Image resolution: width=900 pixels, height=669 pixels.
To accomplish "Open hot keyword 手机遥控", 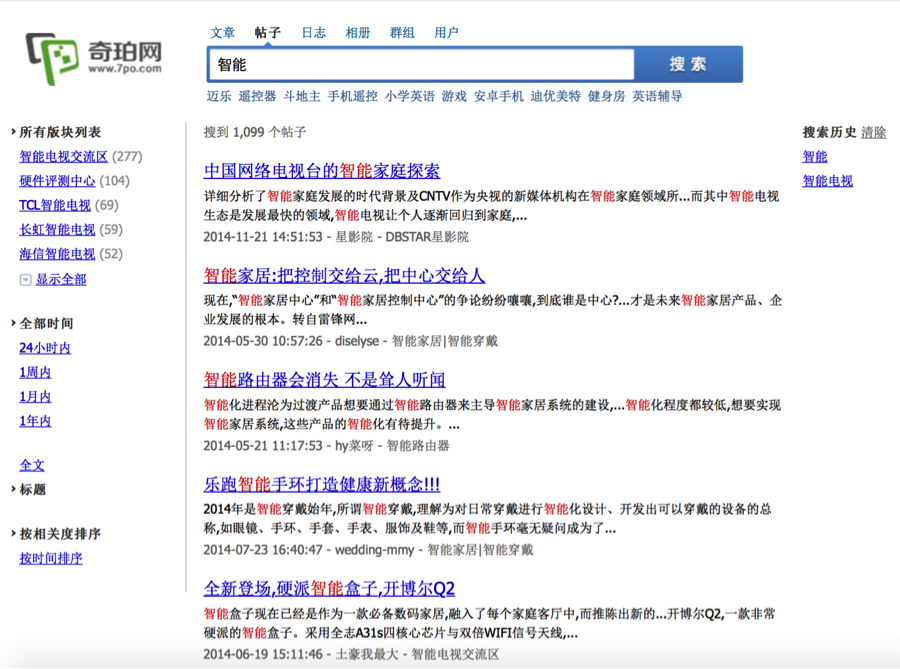I will [x=352, y=96].
